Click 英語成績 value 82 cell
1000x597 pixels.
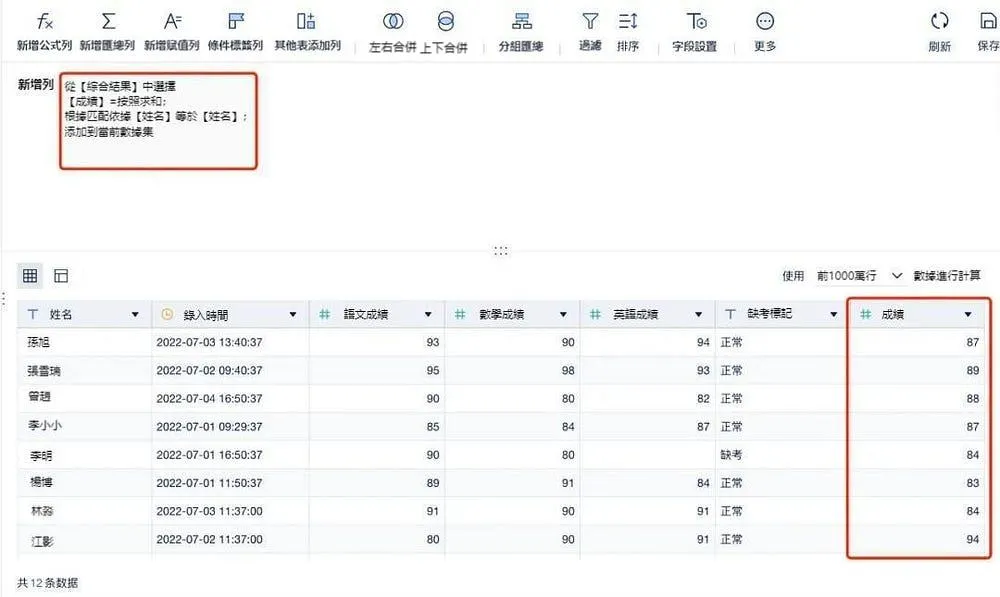[647, 399]
